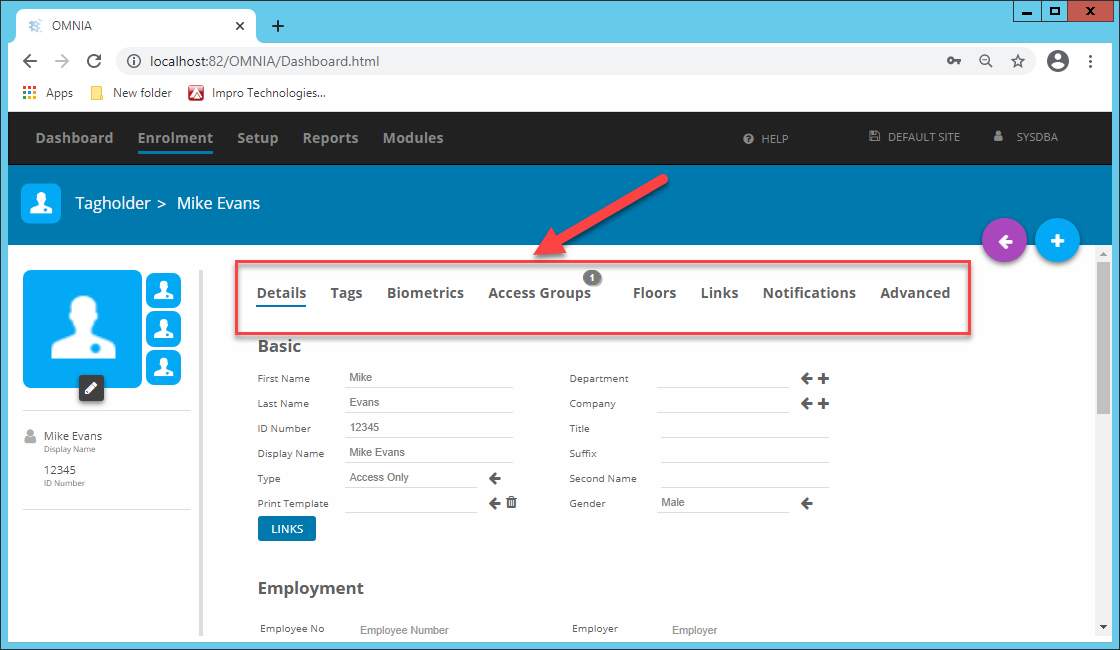The width and height of the screenshot is (1120, 650).
Task: Open the Gender selection arrow
Action: tap(806, 504)
